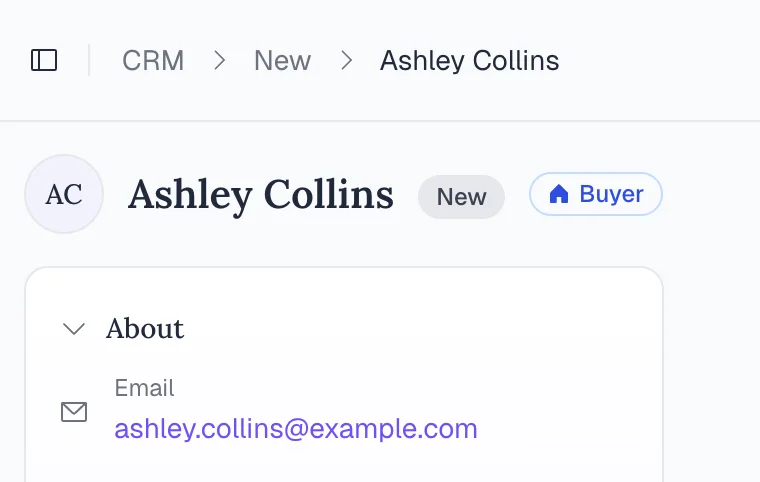760x482 pixels.
Task: Toggle the sidebar panel icon
Action: point(44,61)
